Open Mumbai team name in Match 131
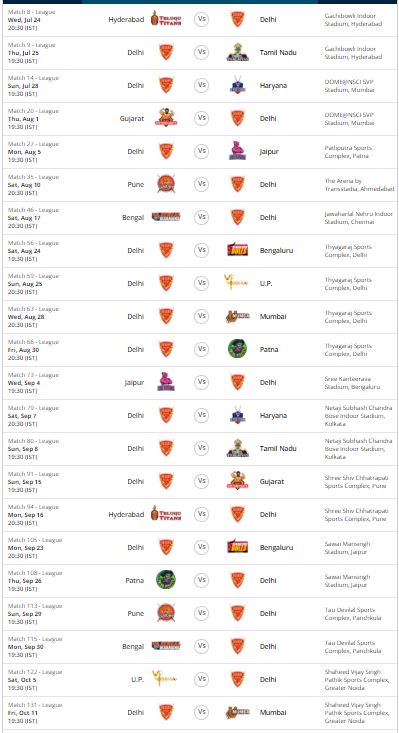The height and width of the screenshot is (733, 399). [x=272, y=712]
